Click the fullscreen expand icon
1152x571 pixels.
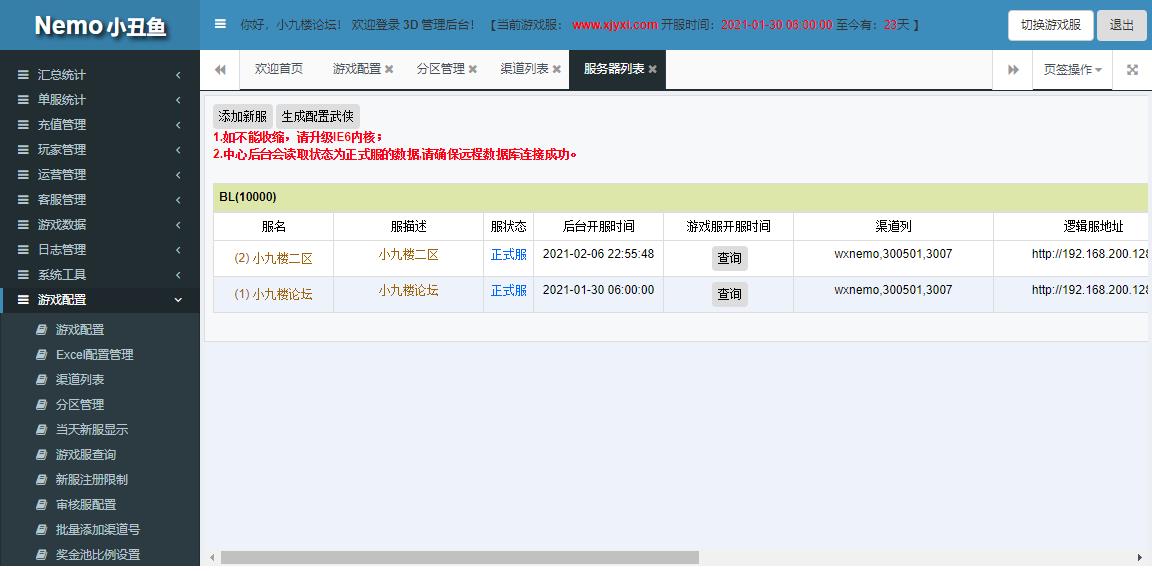pos(1132,70)
